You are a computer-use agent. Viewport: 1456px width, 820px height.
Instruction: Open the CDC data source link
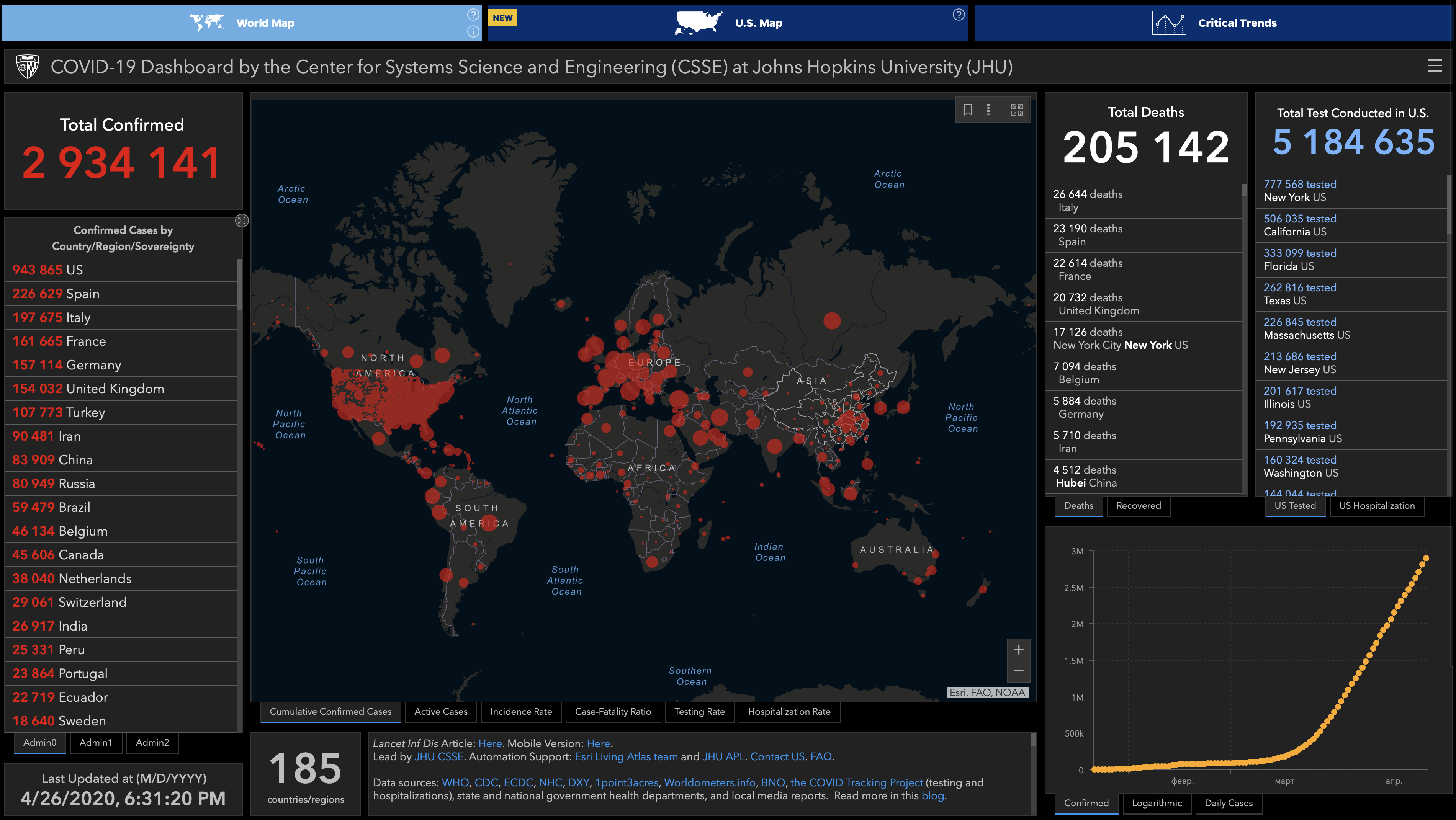tap(486, 783)
